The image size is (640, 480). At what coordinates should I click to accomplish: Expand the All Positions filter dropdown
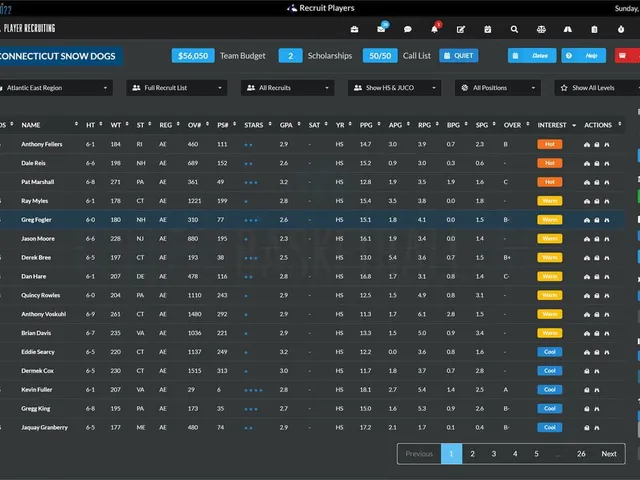point(498,88)
